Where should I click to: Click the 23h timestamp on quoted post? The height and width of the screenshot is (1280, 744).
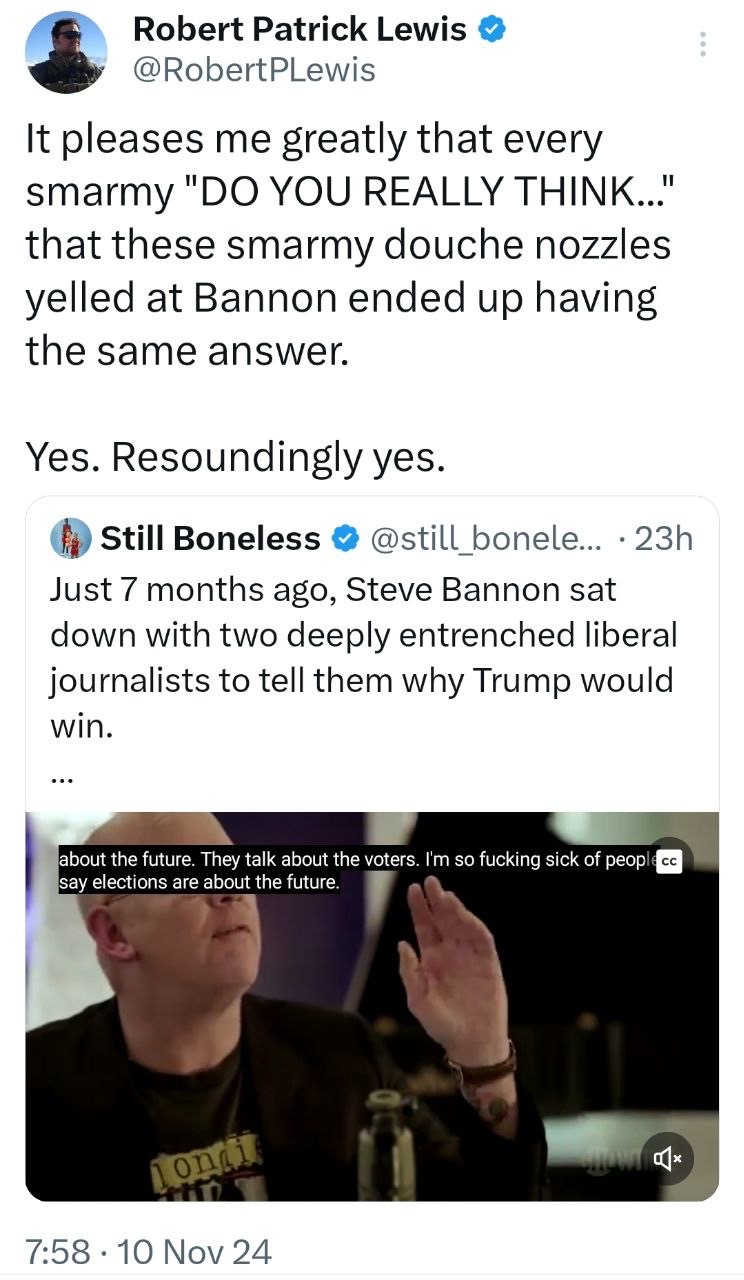click(x=663, y=539)
